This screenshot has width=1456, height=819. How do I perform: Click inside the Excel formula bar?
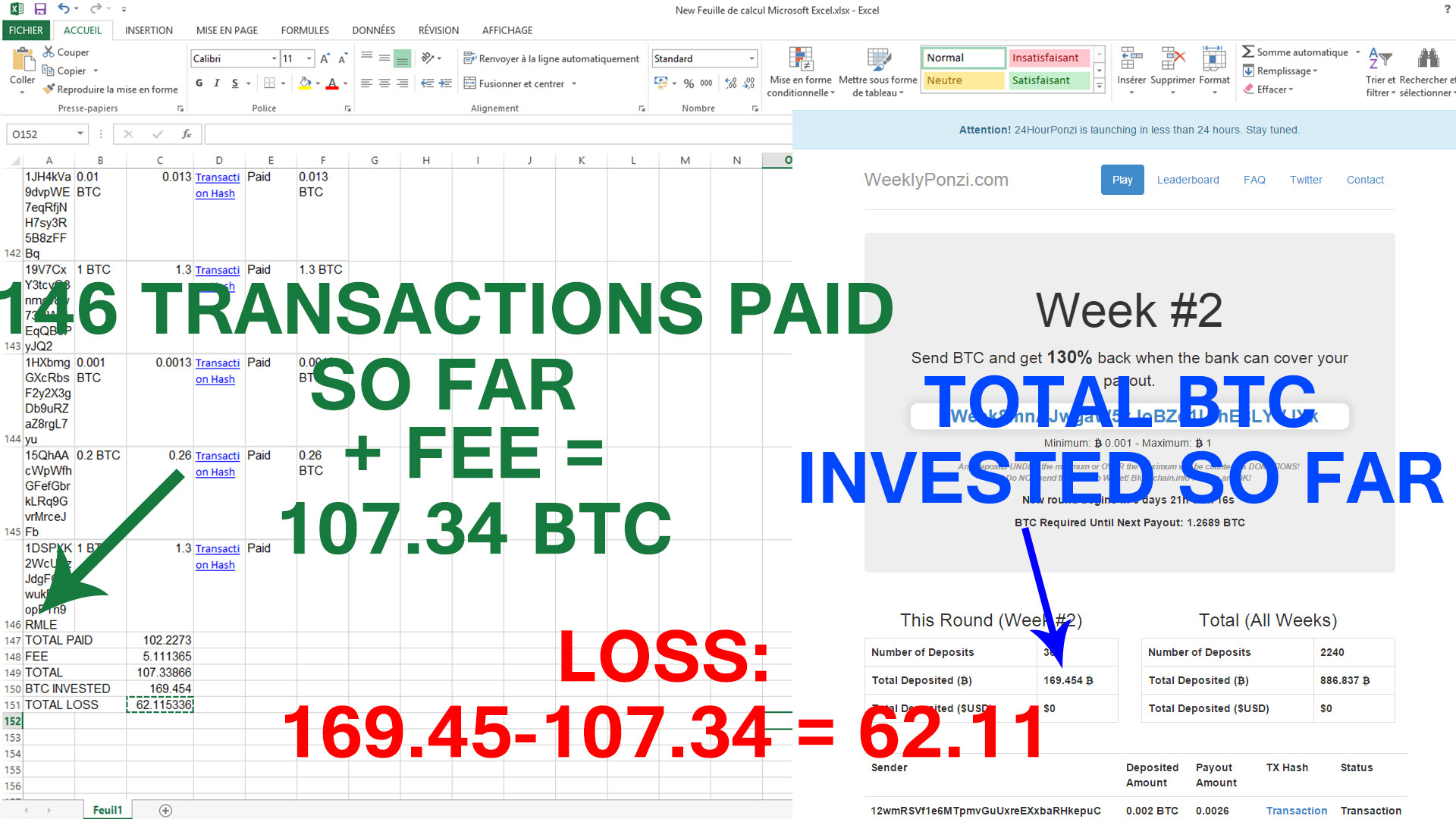tap(497, 134)
